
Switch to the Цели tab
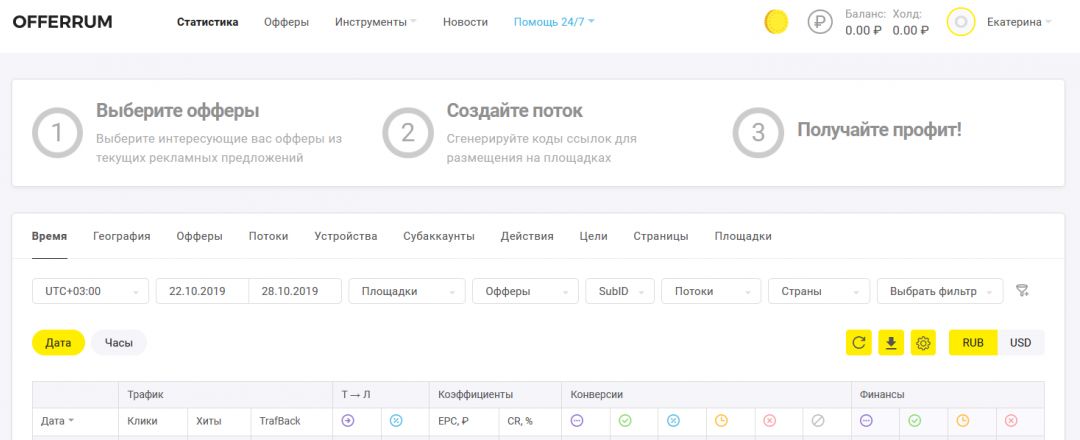click(594, 236)
